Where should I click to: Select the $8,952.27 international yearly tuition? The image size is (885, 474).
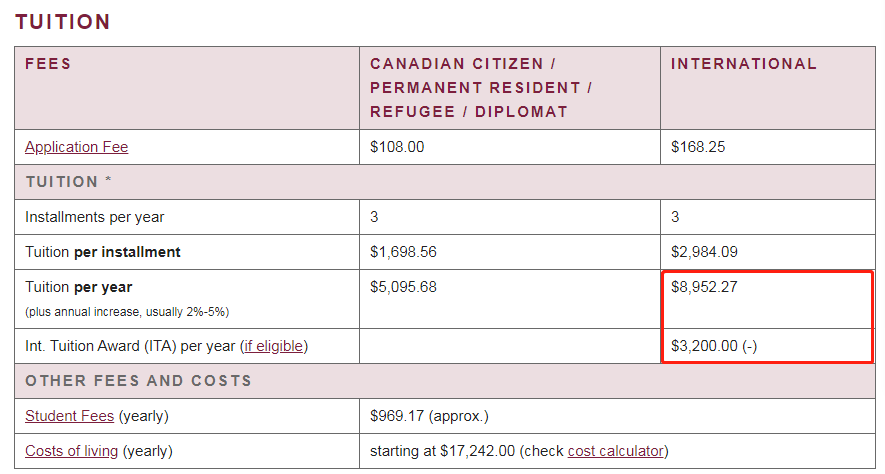[x=704, y=287]
